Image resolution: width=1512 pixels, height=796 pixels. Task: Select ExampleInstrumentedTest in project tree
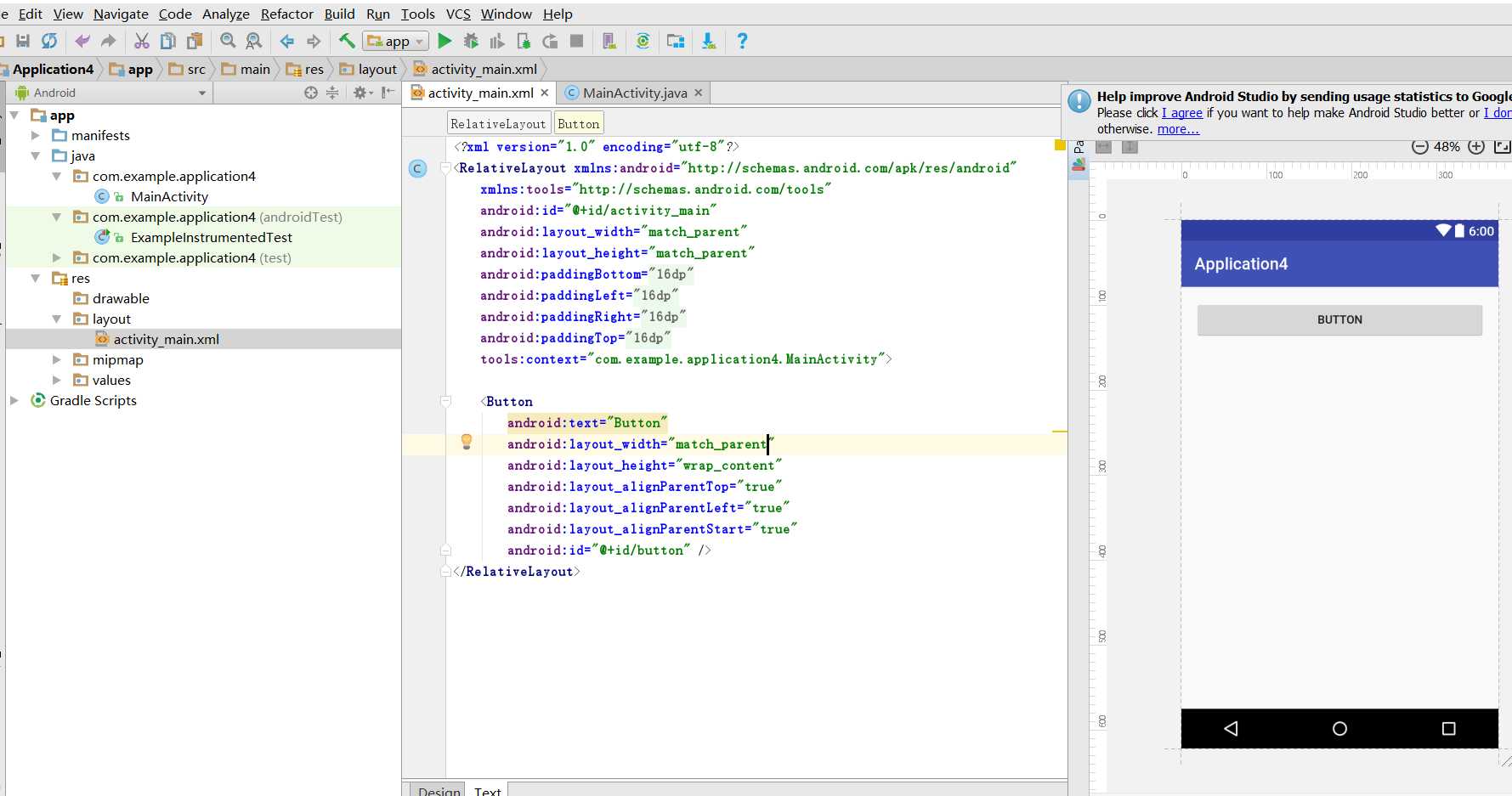tap(212, 237)
